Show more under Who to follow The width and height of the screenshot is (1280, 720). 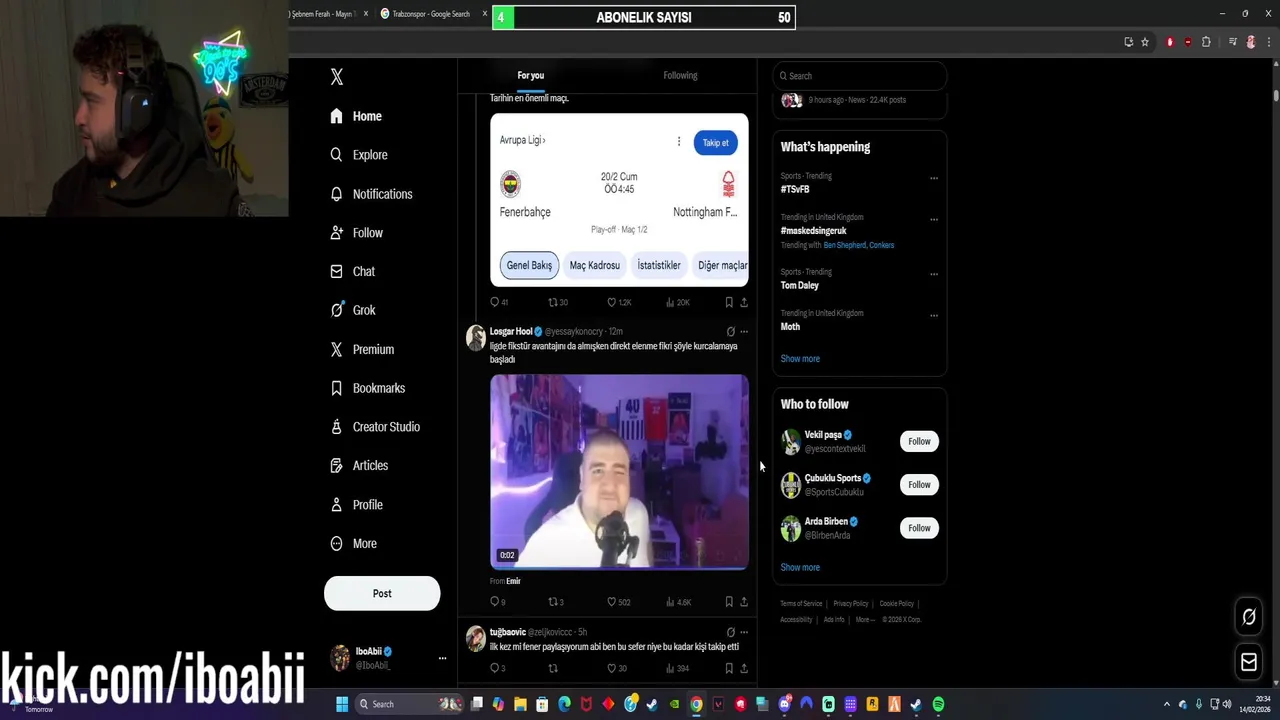pyautogui.click(x=800, y=568)
